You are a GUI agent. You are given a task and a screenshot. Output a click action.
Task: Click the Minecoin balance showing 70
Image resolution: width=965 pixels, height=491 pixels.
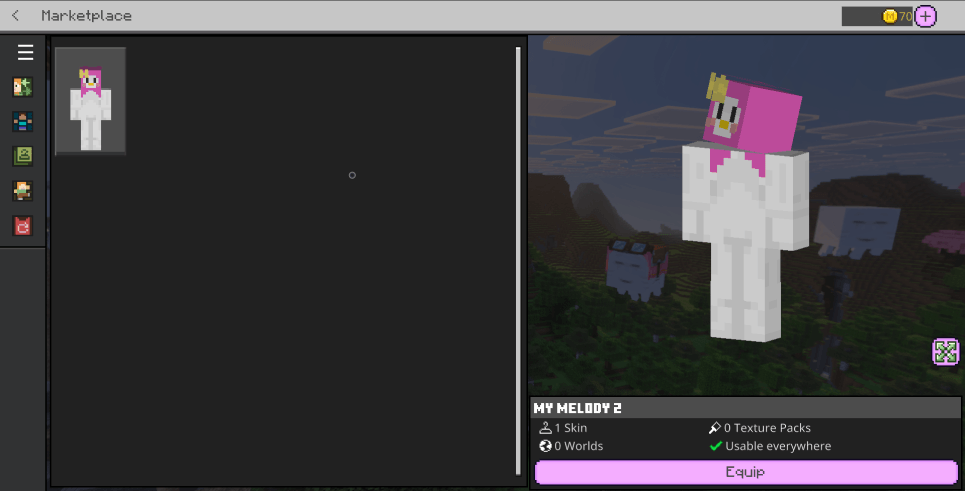pos(877,17)
